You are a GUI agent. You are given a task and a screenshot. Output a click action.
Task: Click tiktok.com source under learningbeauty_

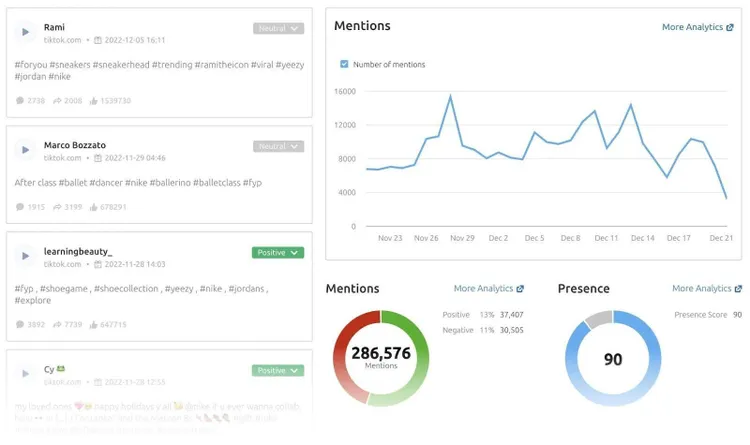(x=62, y=264)
